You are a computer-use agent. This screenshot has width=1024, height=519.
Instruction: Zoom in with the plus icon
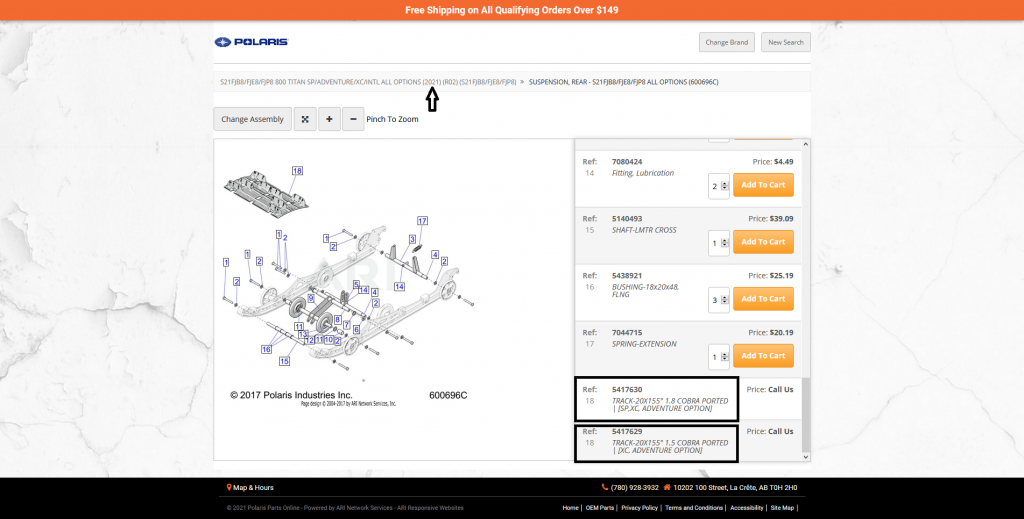coord(329,119)
